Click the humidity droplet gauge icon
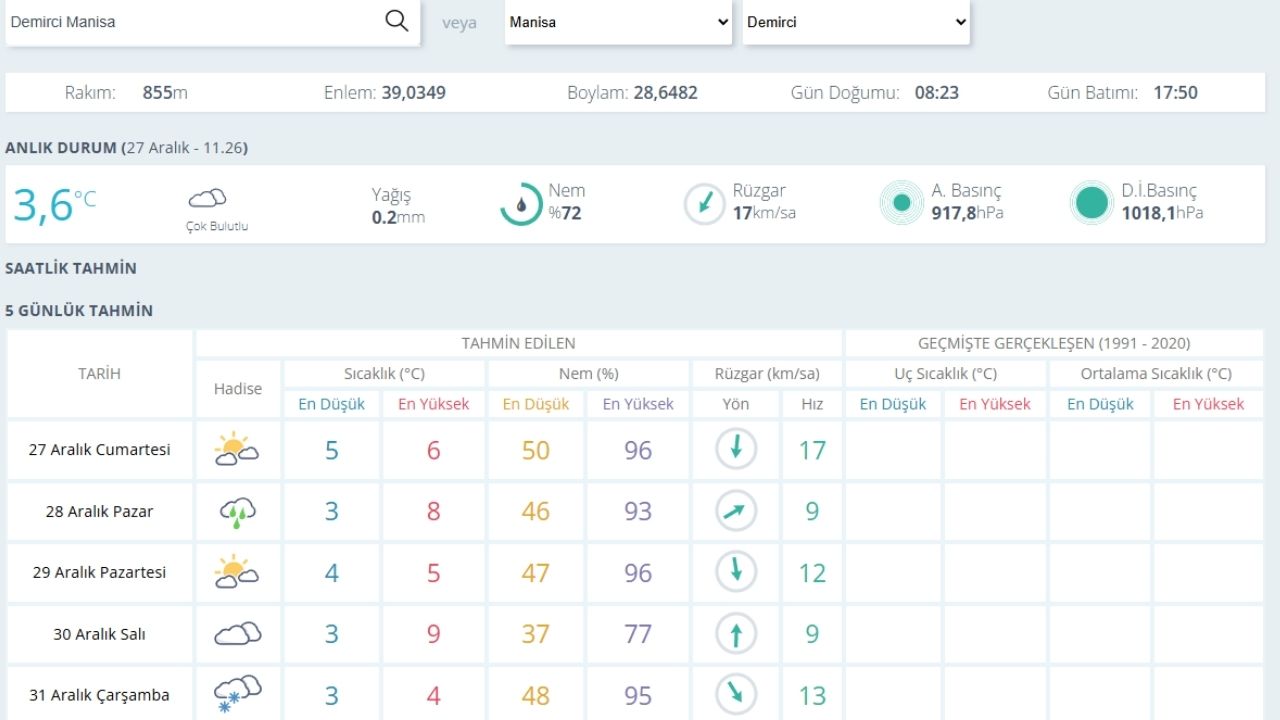Screen dimensions: 1280x720 [x=521, y=204]
